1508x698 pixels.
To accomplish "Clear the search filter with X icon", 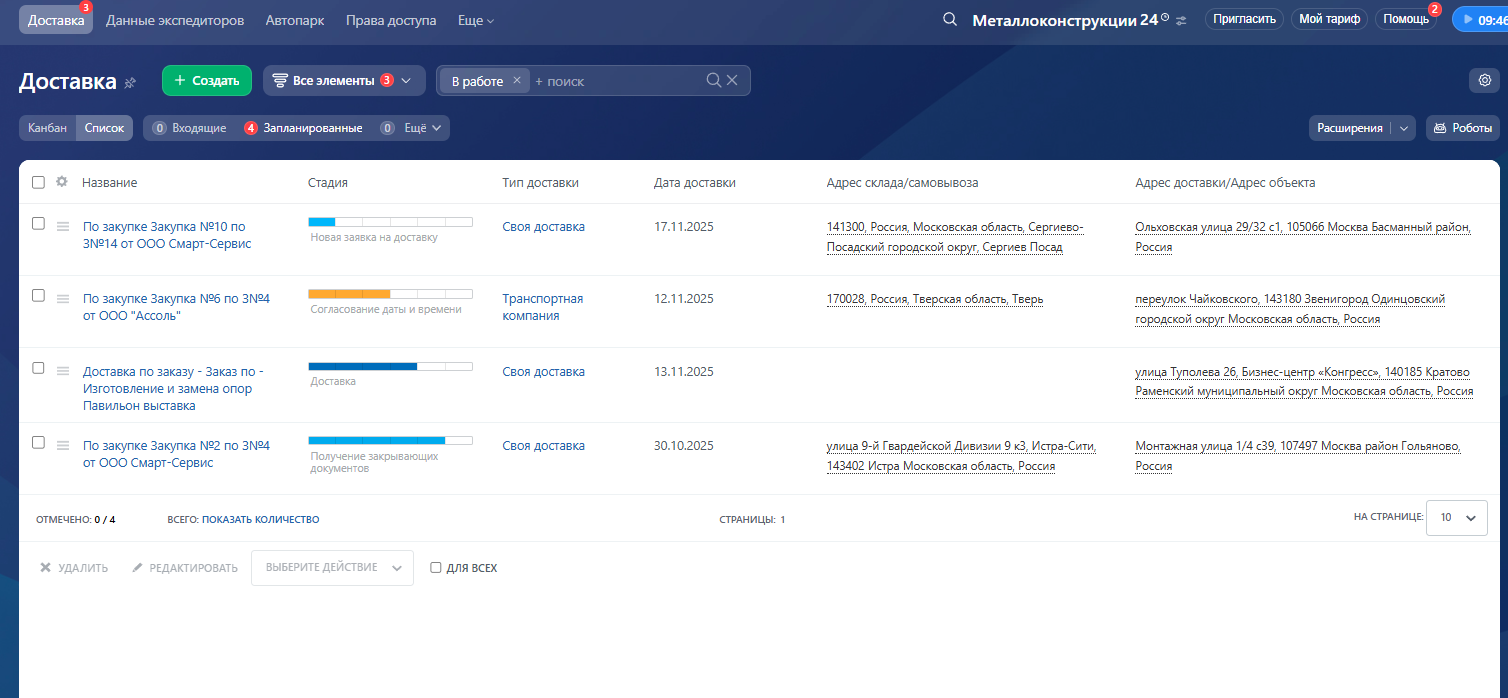I will tap(733, 81).
